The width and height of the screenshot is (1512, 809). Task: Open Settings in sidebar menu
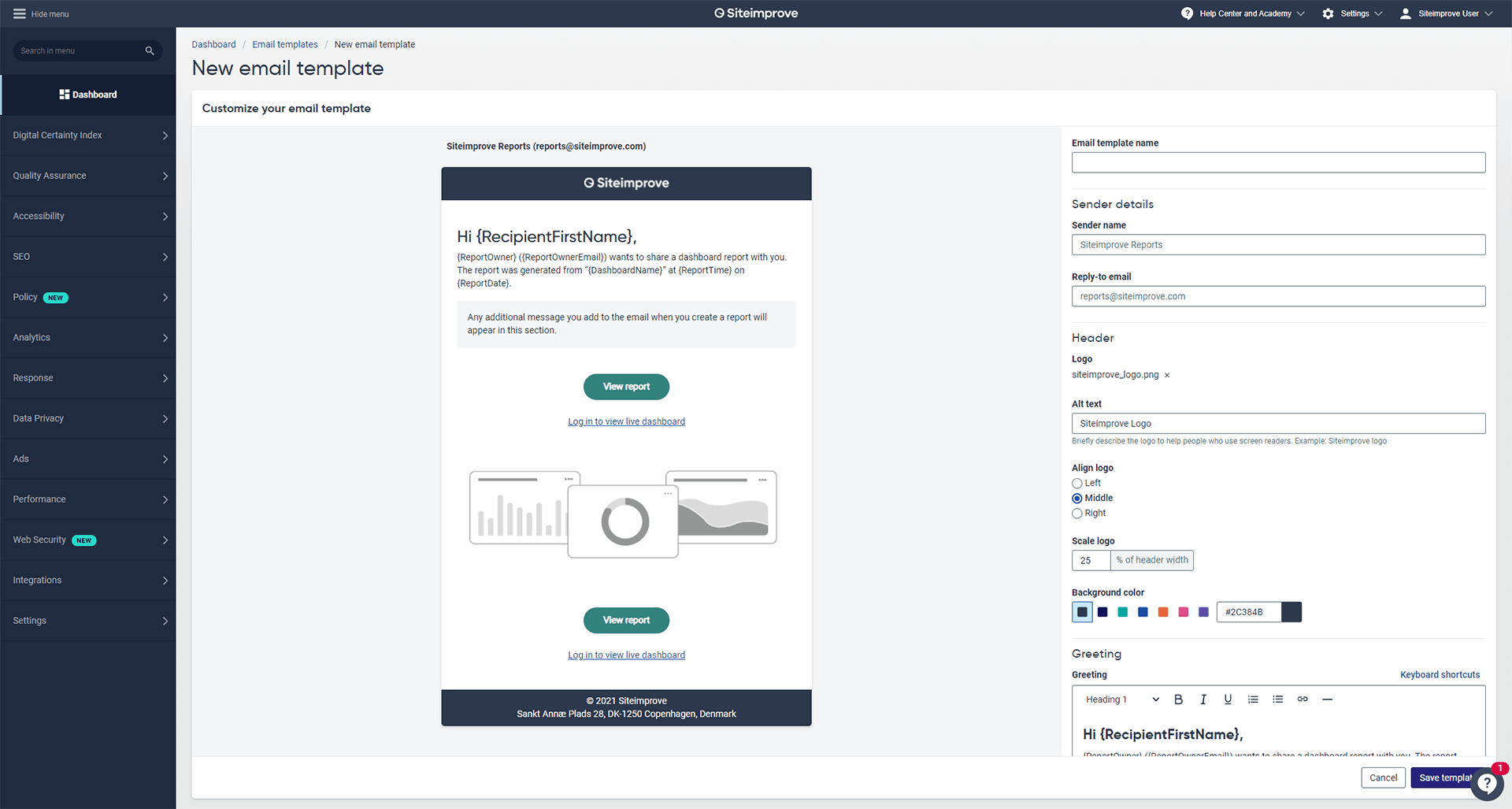[88, 621]
